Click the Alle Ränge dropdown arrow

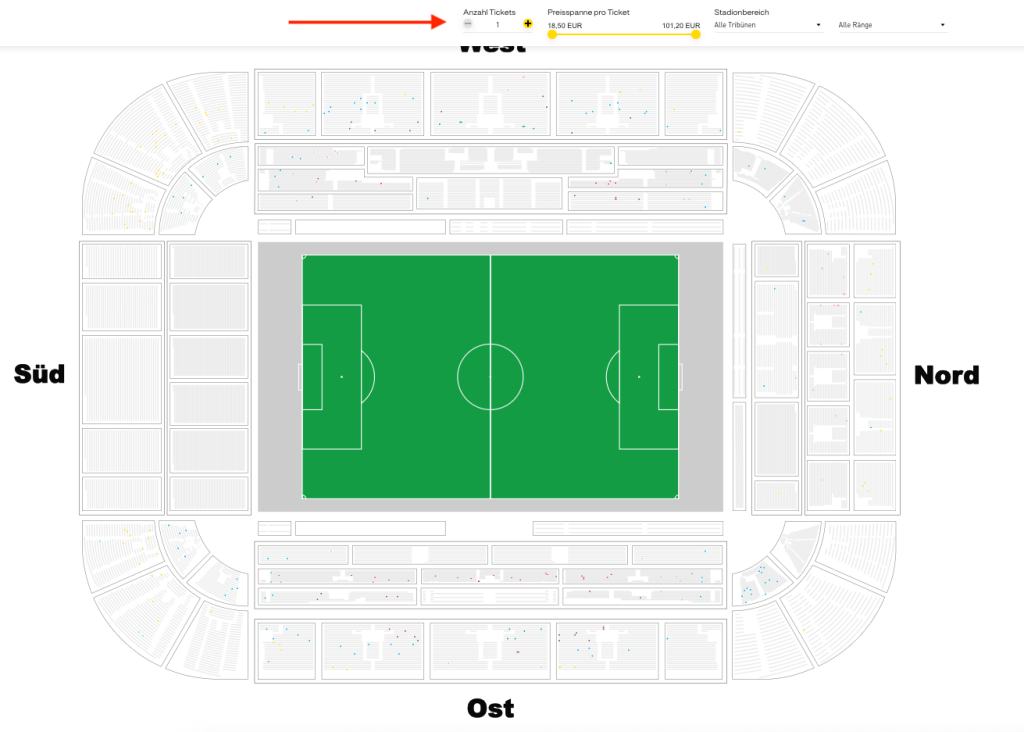[942, 25]
